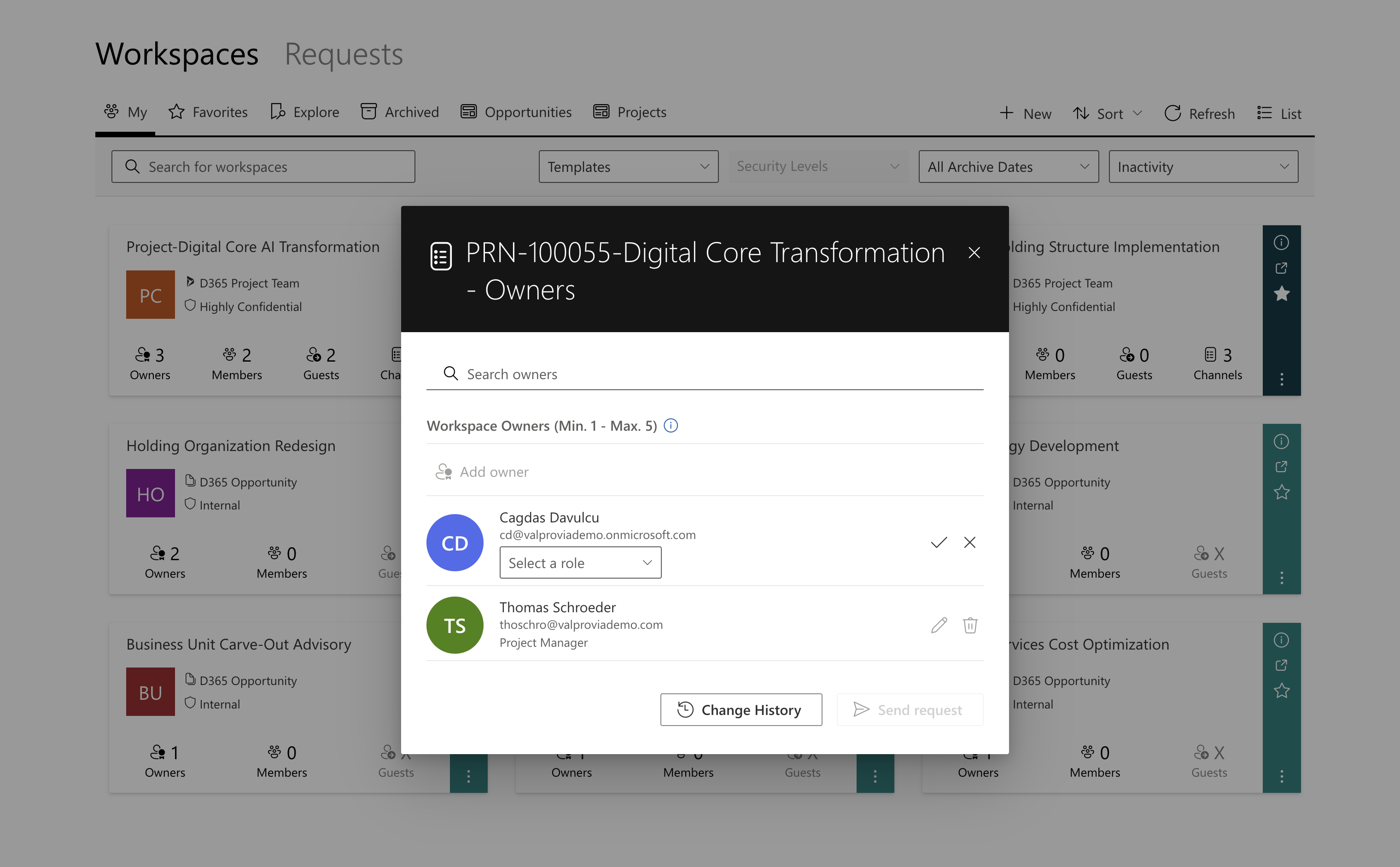
Task: Switch to List view
Action: [x=1278, y=113]
